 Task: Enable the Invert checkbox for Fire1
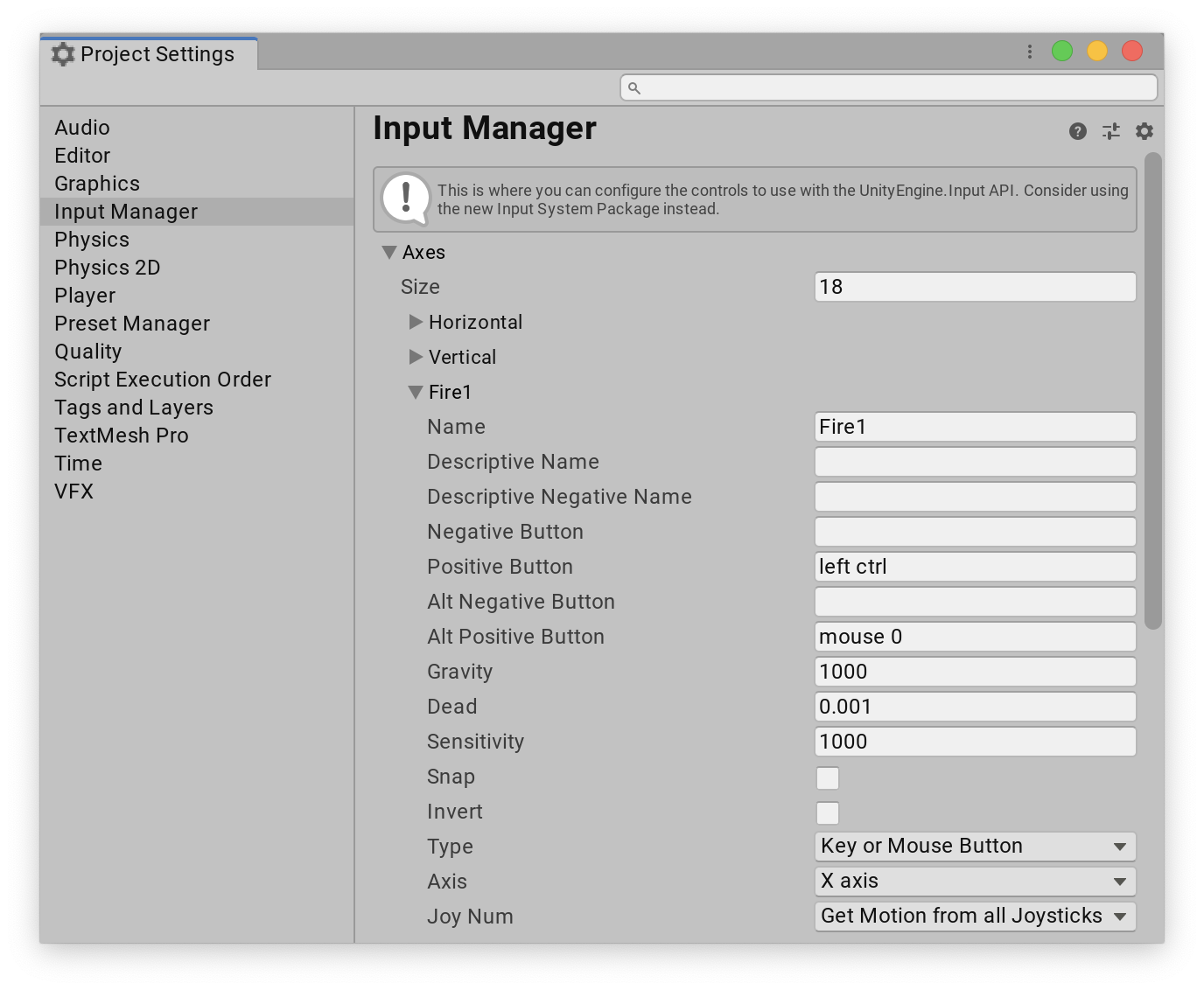tap(827, 812)
